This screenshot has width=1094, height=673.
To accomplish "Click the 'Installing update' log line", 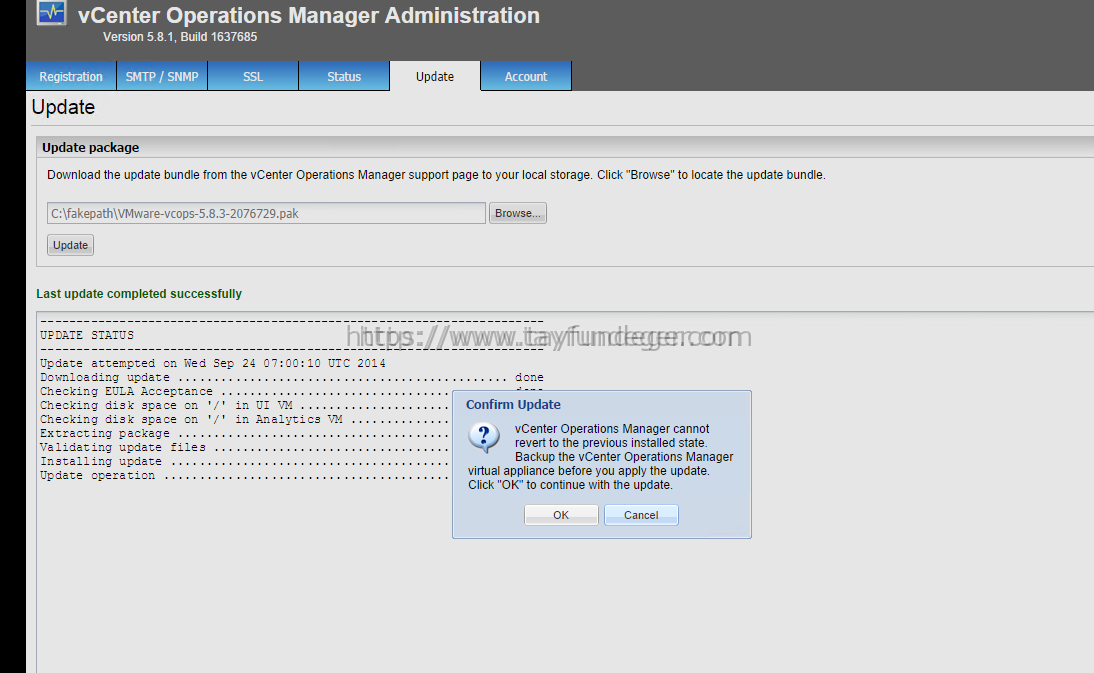I will [246, 461].
